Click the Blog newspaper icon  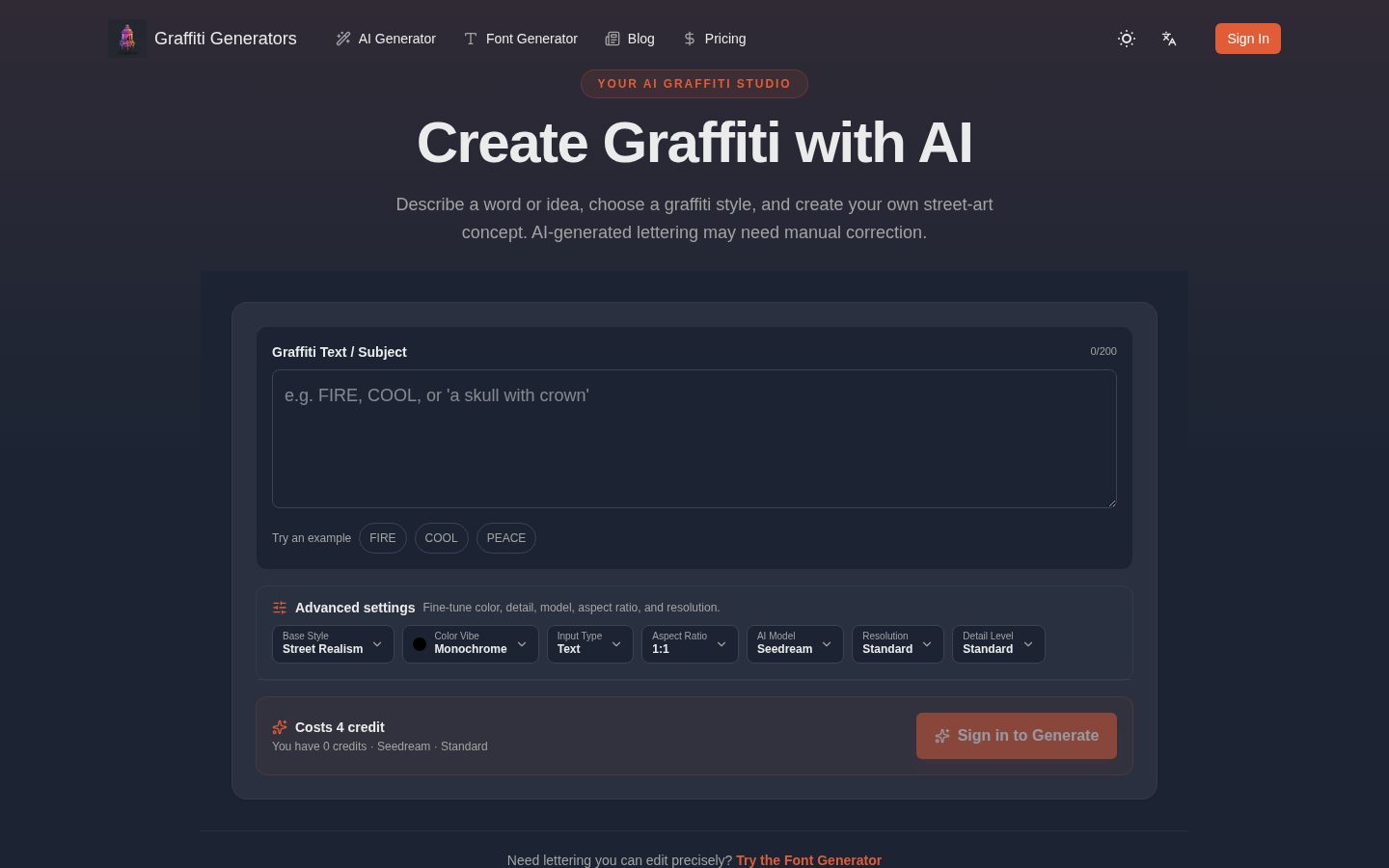613,39
